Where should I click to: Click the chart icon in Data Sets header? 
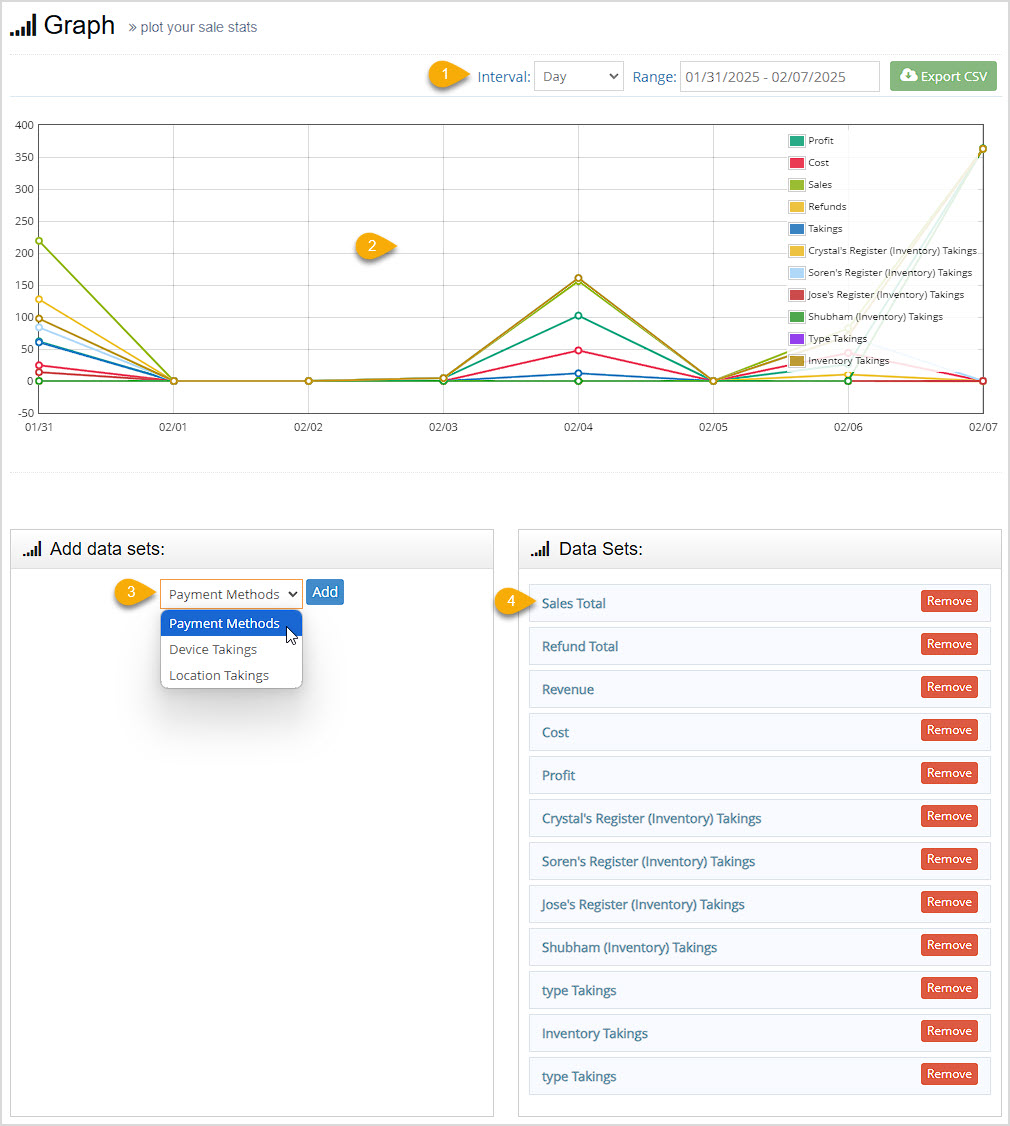[540, 548]
